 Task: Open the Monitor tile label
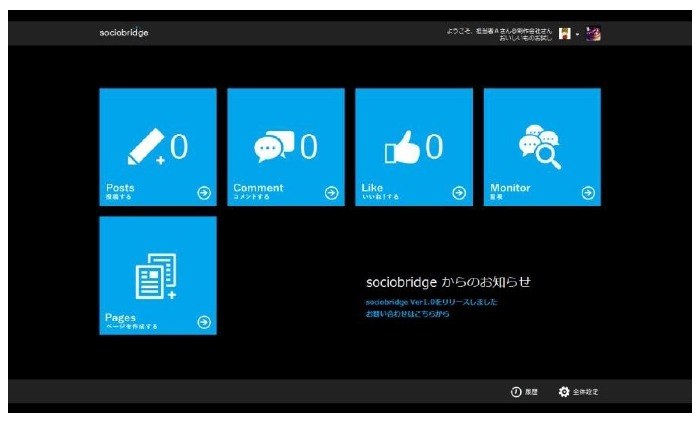pos(510,188)
